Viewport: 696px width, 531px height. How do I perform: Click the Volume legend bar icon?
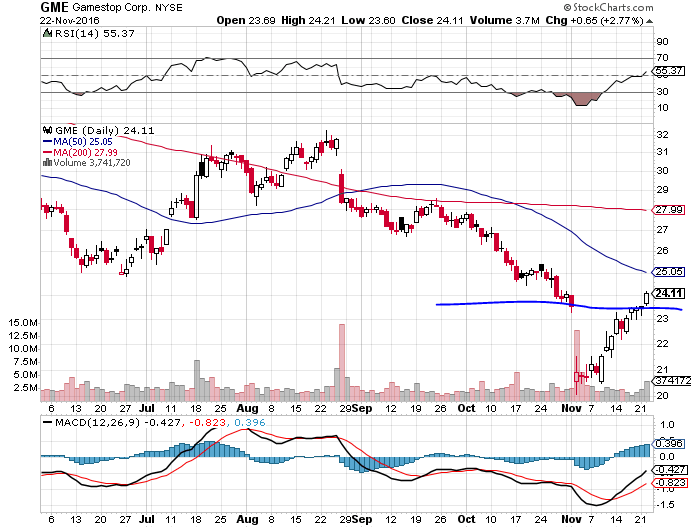pyautogui.click(x=48, y=162)
